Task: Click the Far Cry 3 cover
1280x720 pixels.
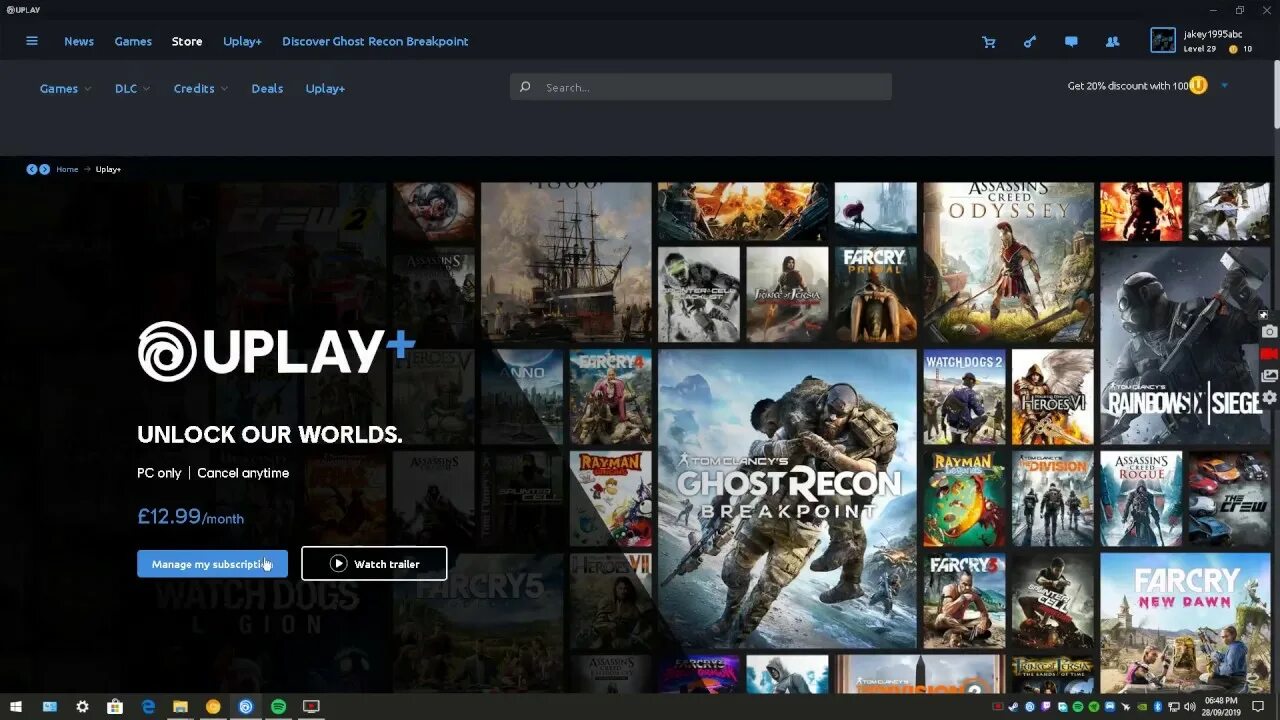Action: [964, 601]
